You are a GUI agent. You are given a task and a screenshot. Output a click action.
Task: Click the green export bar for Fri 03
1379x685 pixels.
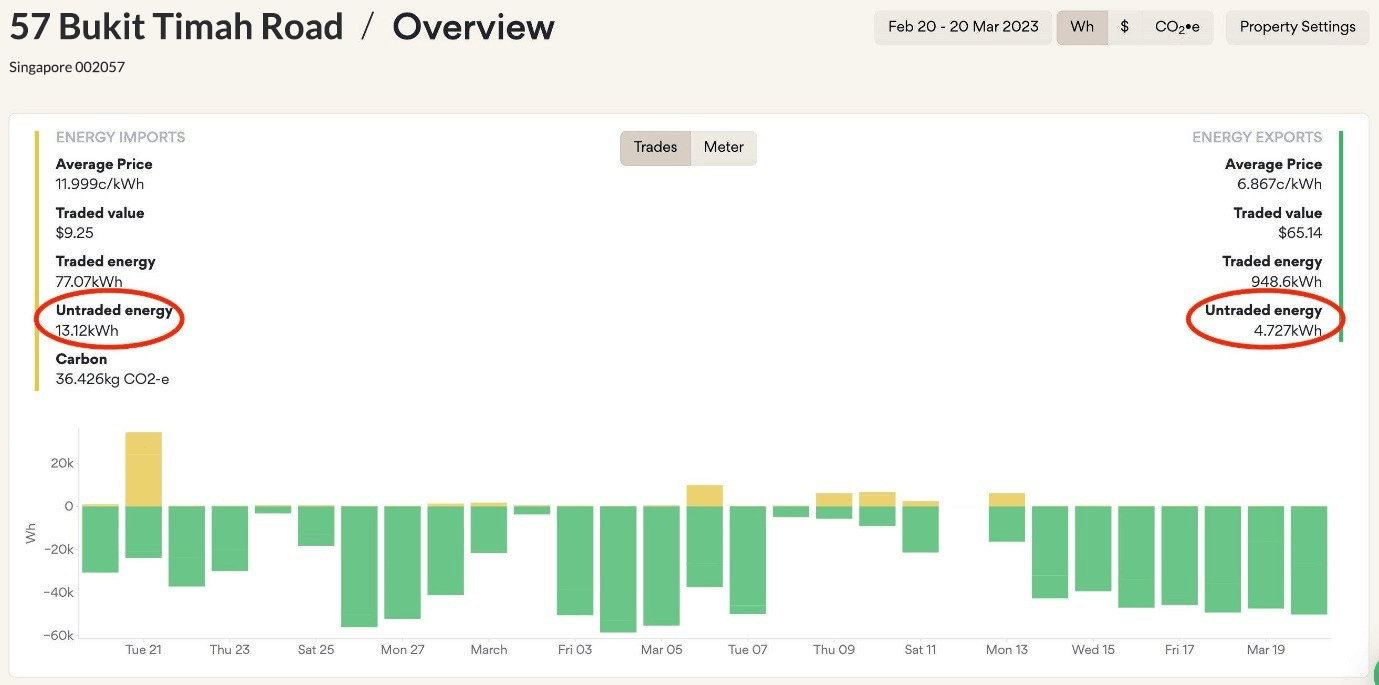point(575,560)
